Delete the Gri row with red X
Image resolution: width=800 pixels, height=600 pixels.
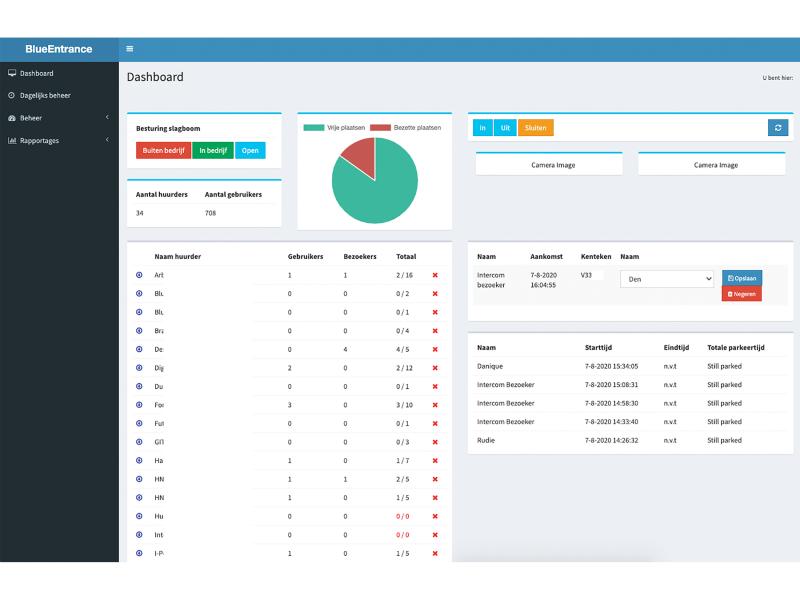point(435,442)
